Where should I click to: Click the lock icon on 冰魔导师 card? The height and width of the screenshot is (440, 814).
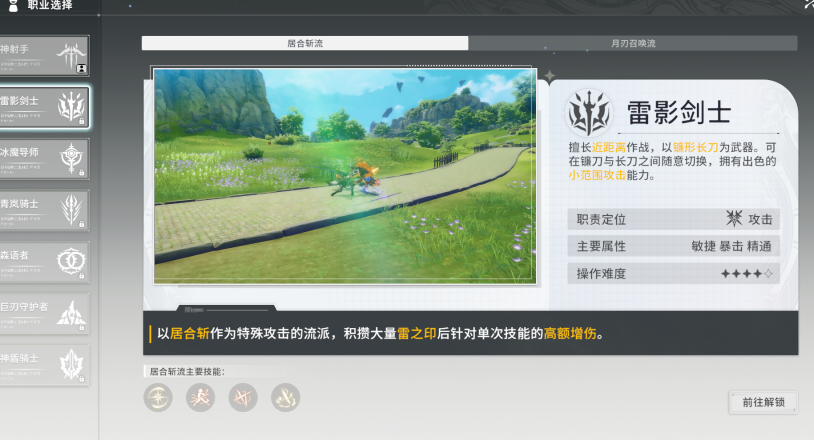click(82, 173)
